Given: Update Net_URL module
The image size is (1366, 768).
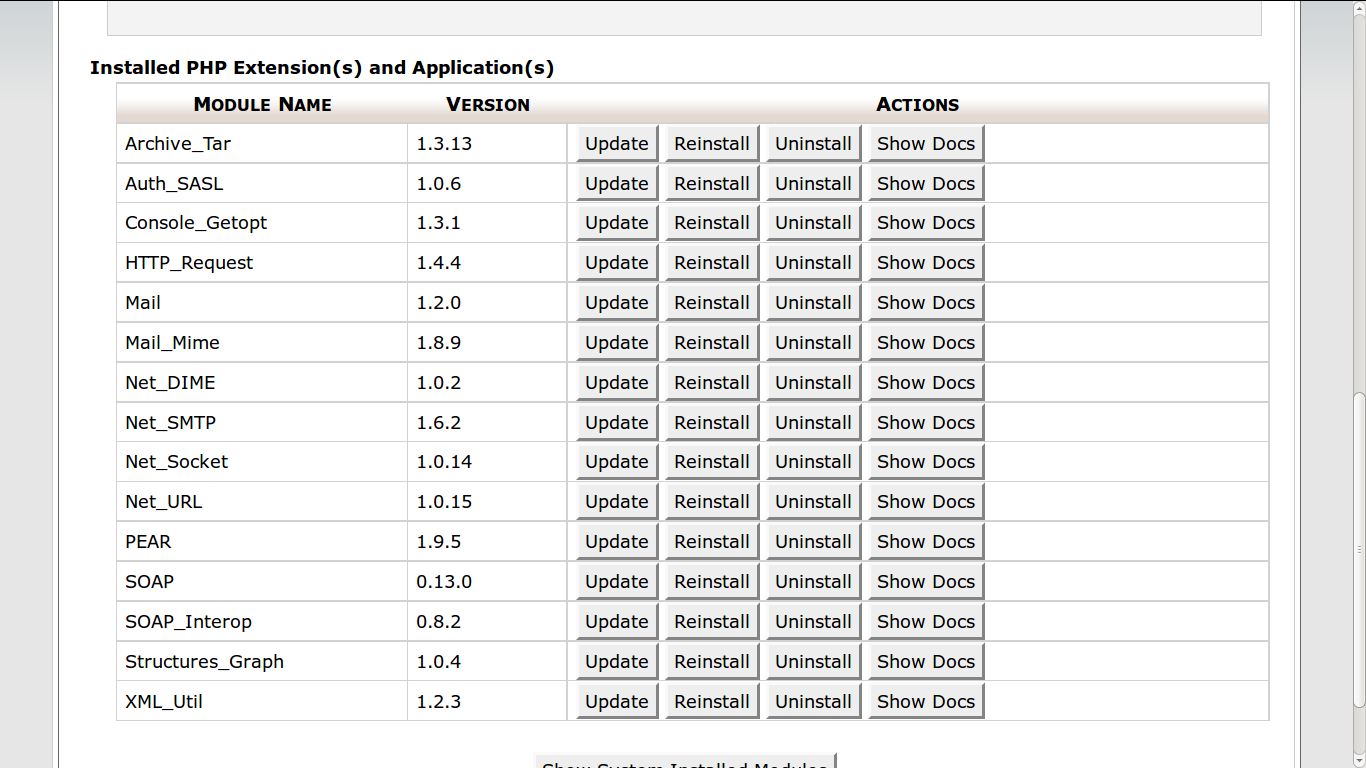Looking at the screenshot, I should 617,502.
